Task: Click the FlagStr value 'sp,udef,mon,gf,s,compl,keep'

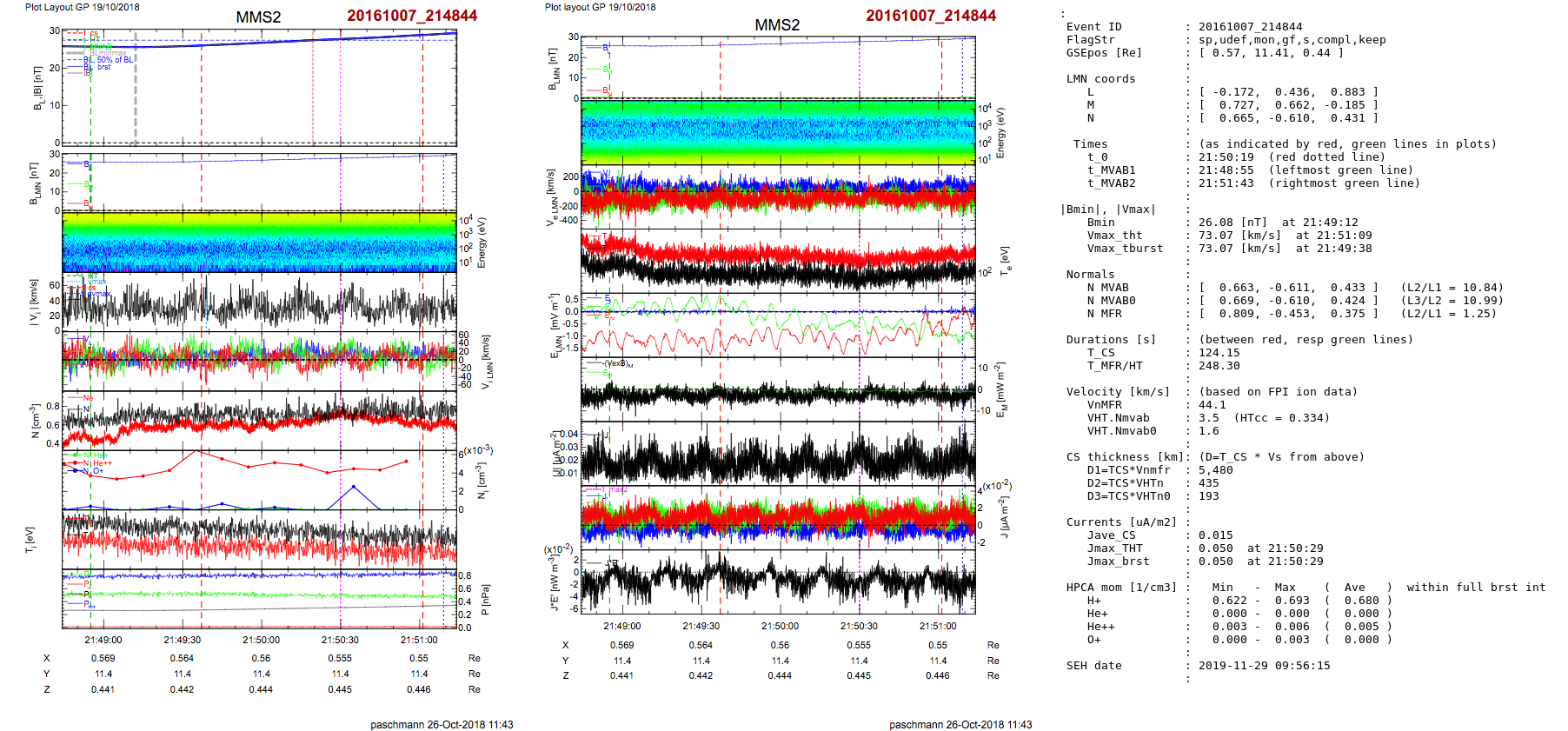Action: (x=1292, y=40)
